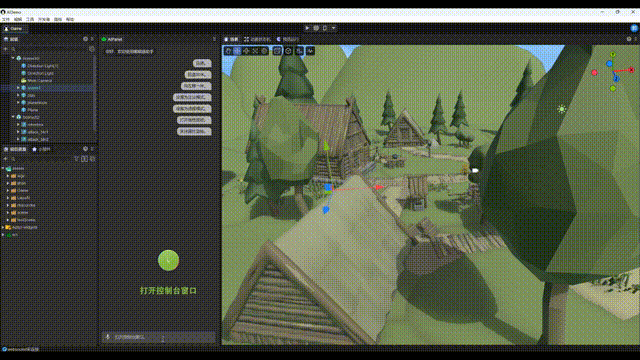640x360 pixels.
Task: Switch to the Game tab
Action: 13,29
